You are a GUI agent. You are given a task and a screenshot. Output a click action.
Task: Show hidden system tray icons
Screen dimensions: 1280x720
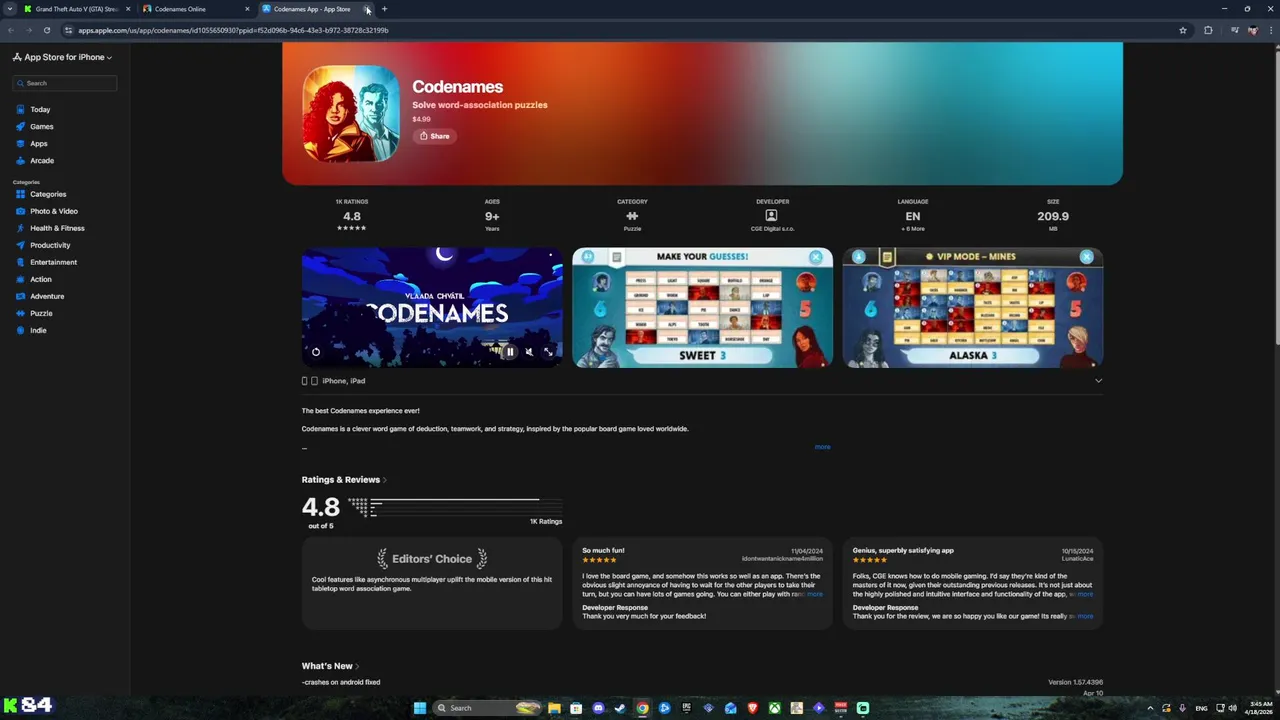(1149, 708)
